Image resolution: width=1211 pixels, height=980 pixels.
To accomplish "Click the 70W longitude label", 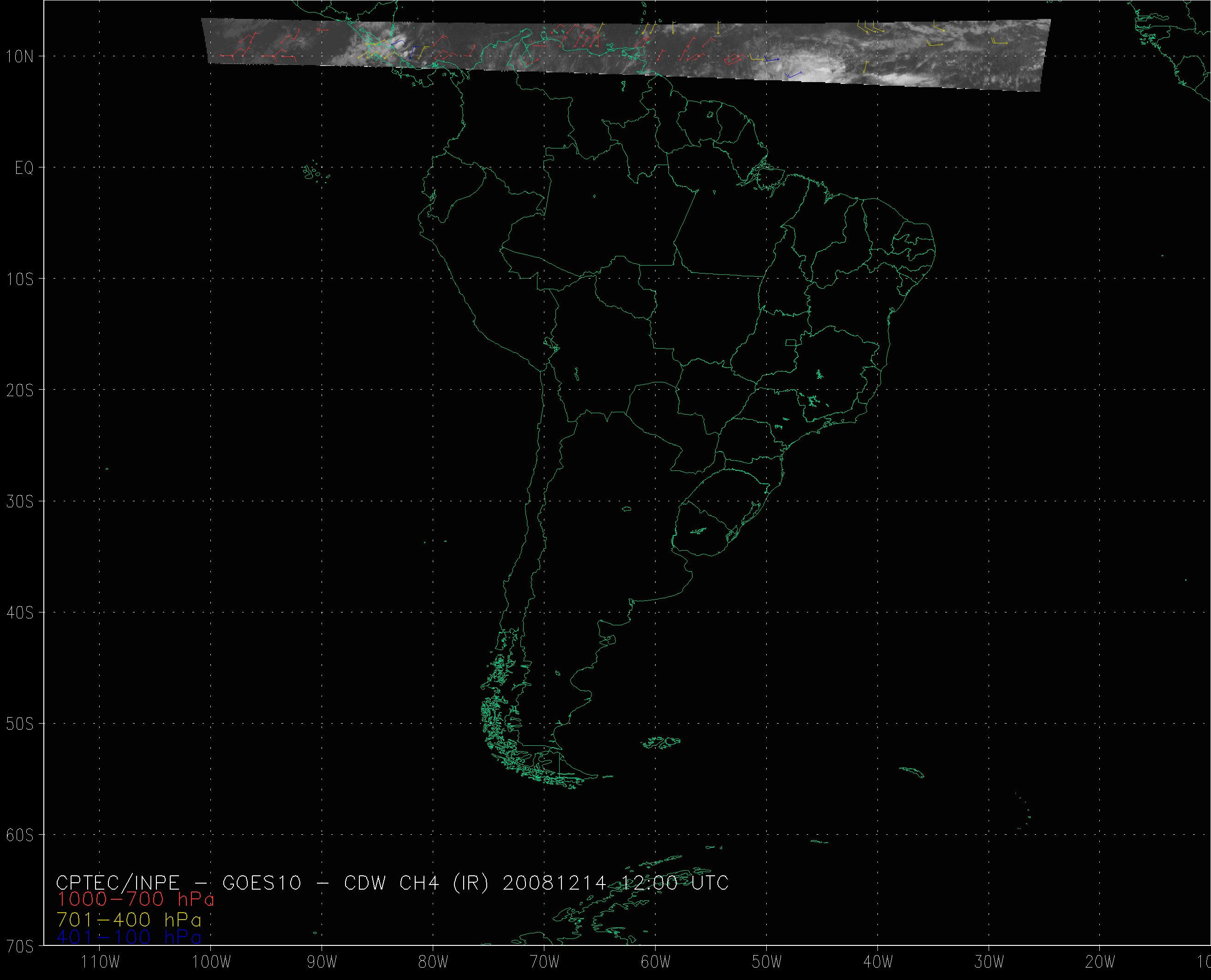I will [544, 962].
